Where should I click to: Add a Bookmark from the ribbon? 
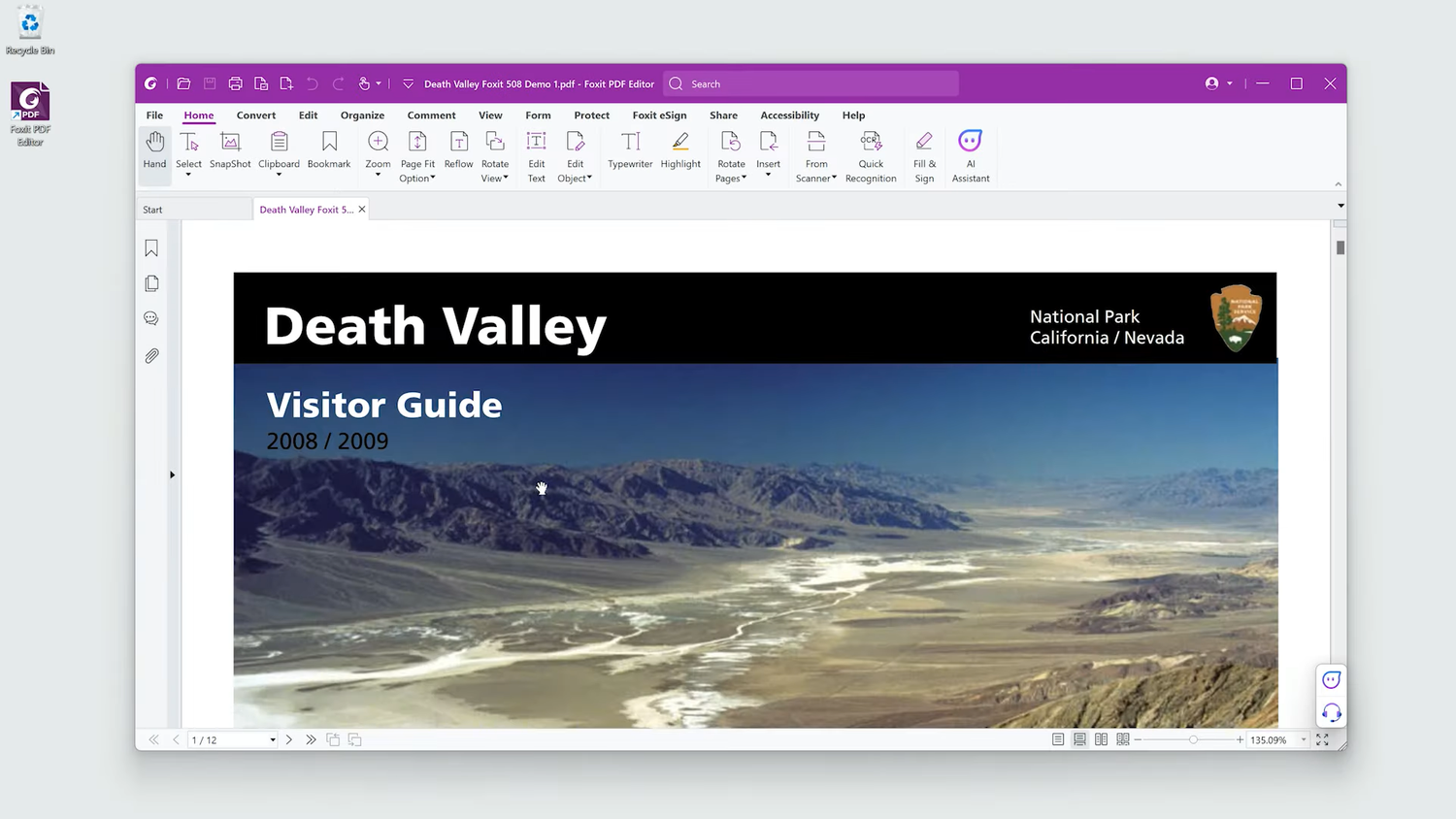click(x=329, y=151)
